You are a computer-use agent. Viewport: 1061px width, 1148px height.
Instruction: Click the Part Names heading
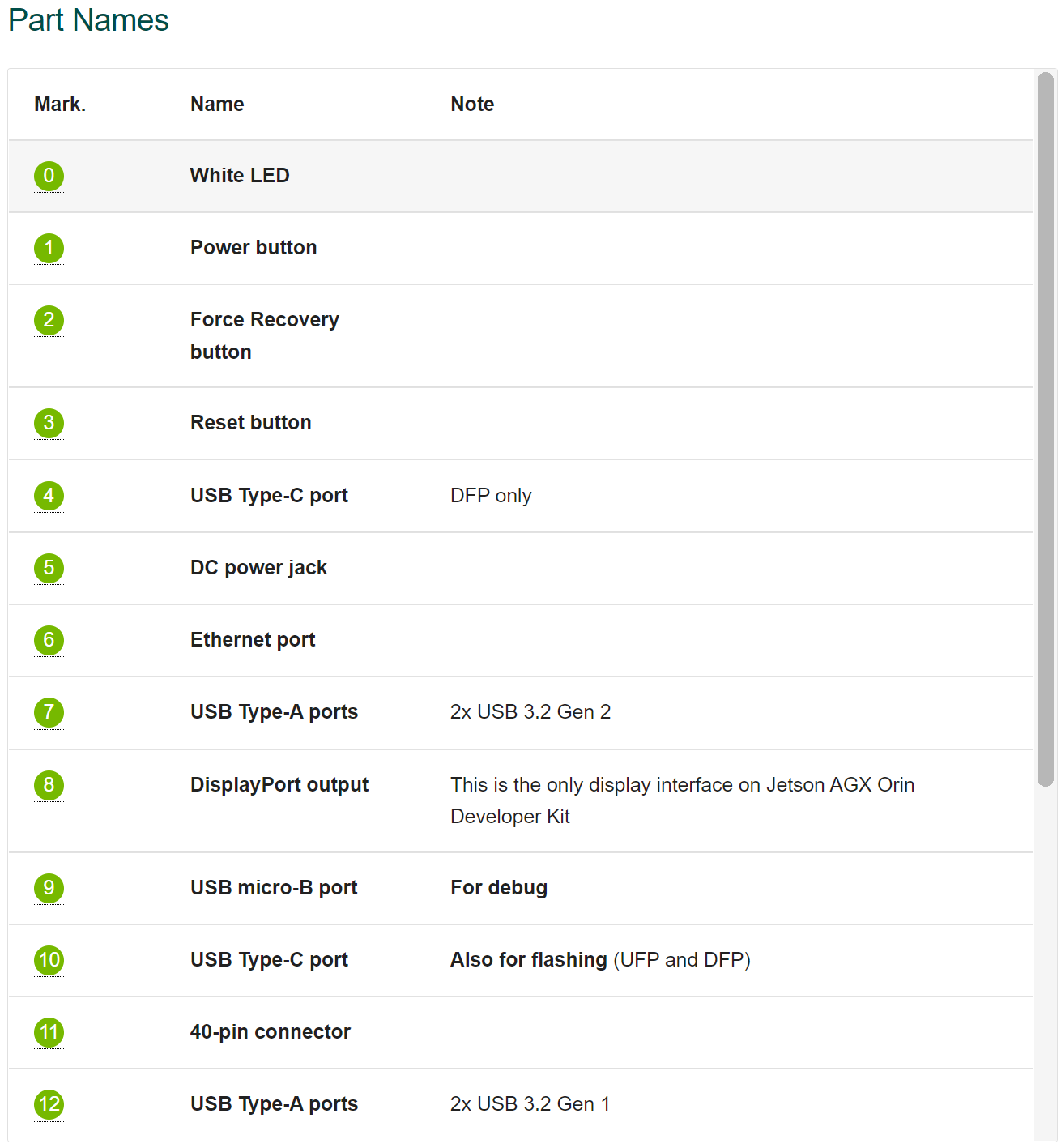pyautogui.click(x=88, y=20)
